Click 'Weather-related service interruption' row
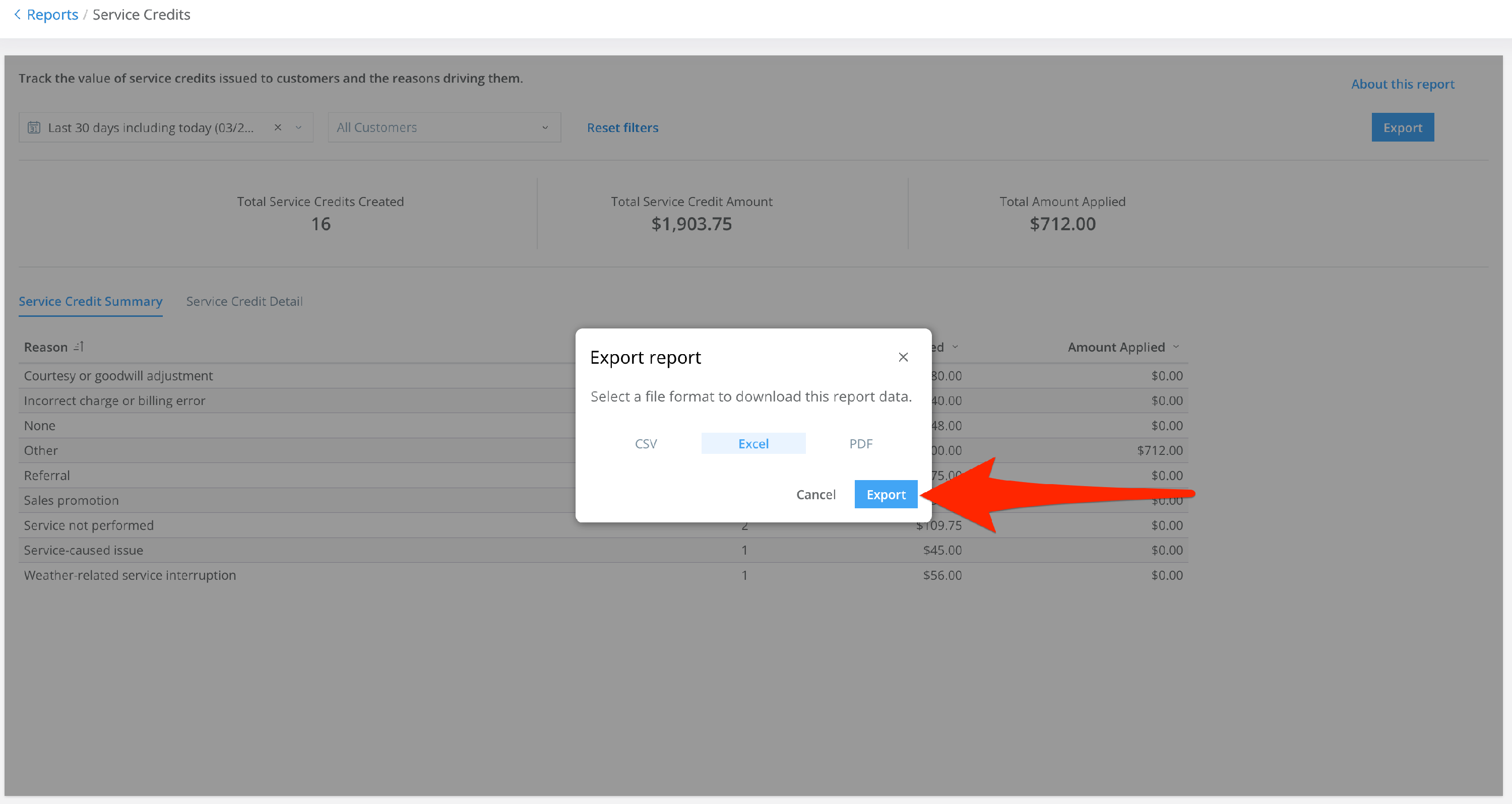Screen dimensions: 1512x804 [x=603, y=575]
